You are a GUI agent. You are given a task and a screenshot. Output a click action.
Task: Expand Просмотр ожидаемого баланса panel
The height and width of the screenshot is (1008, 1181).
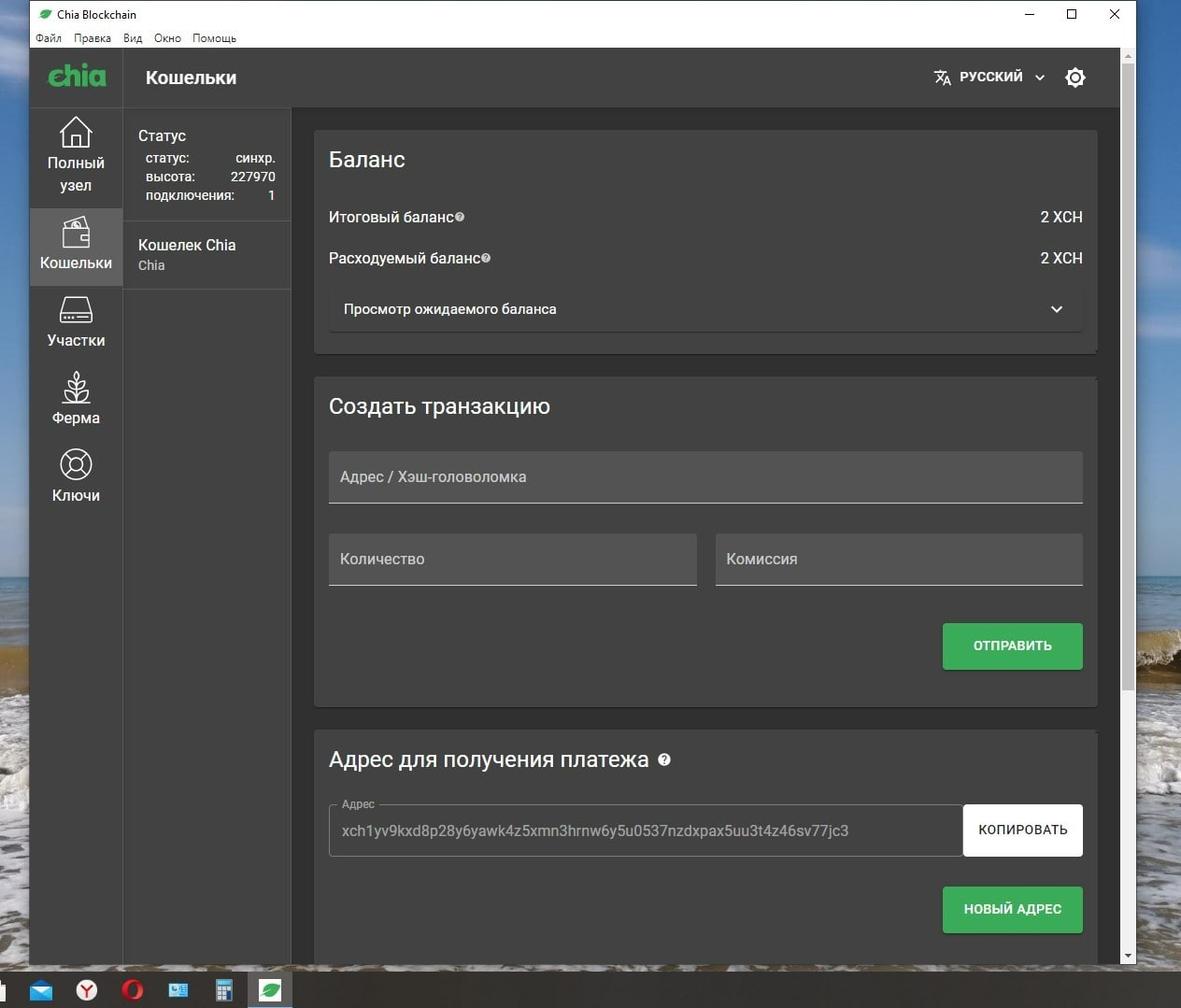pos(705,309)
